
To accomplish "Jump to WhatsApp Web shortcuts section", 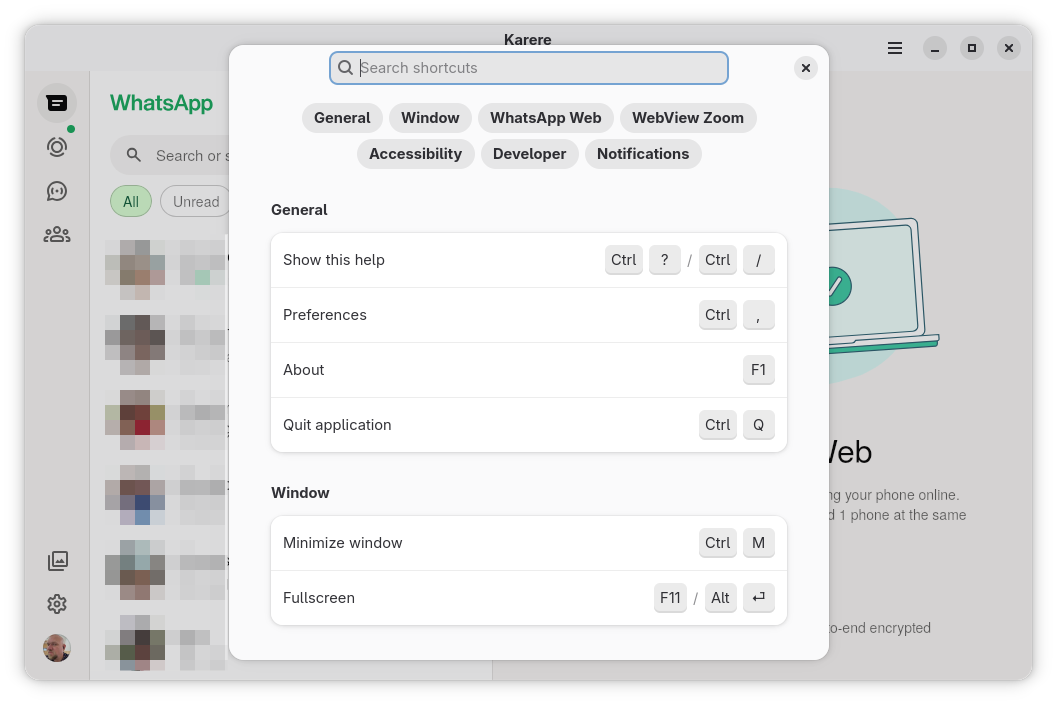I will click(x=545, y=118).
